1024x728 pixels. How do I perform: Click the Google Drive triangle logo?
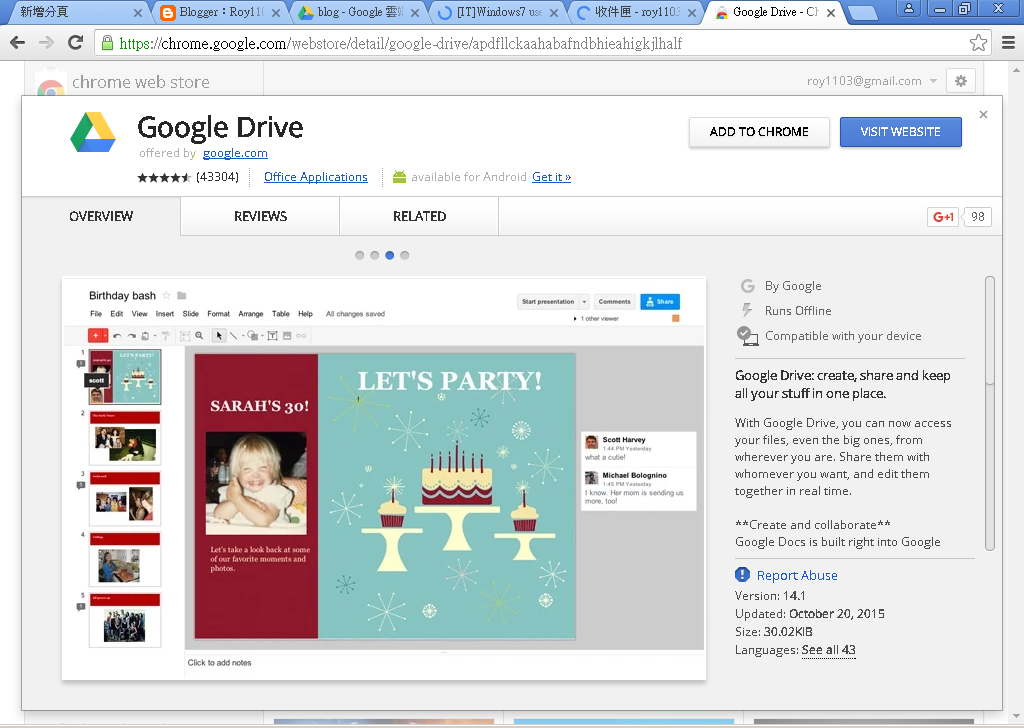tap(93, 133)
